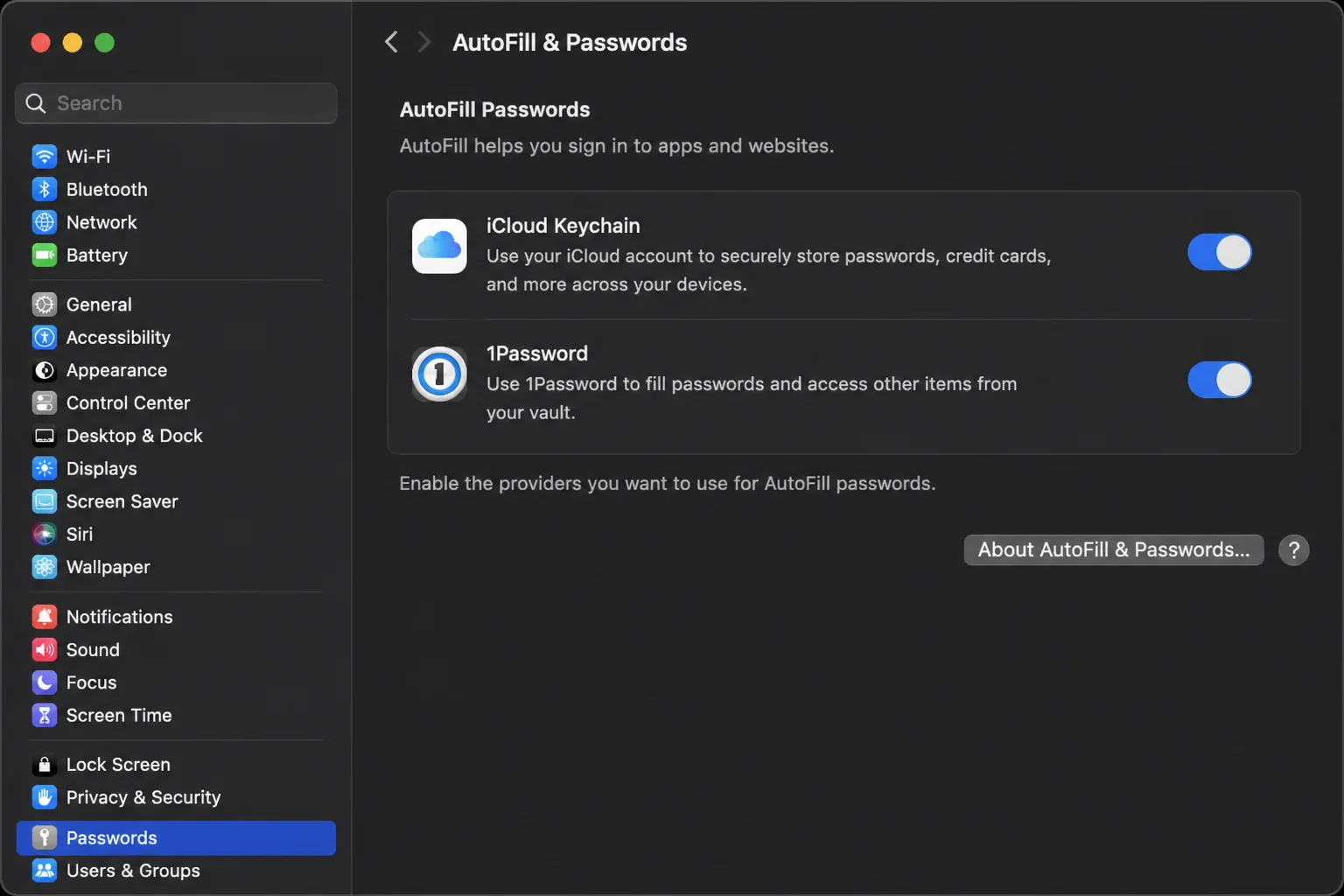
Task: Go back with the left chevron
Action: 391,42
